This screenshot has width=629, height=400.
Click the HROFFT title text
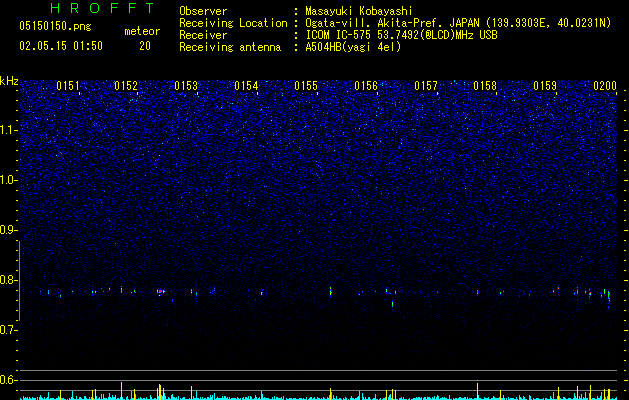(102, 8)
